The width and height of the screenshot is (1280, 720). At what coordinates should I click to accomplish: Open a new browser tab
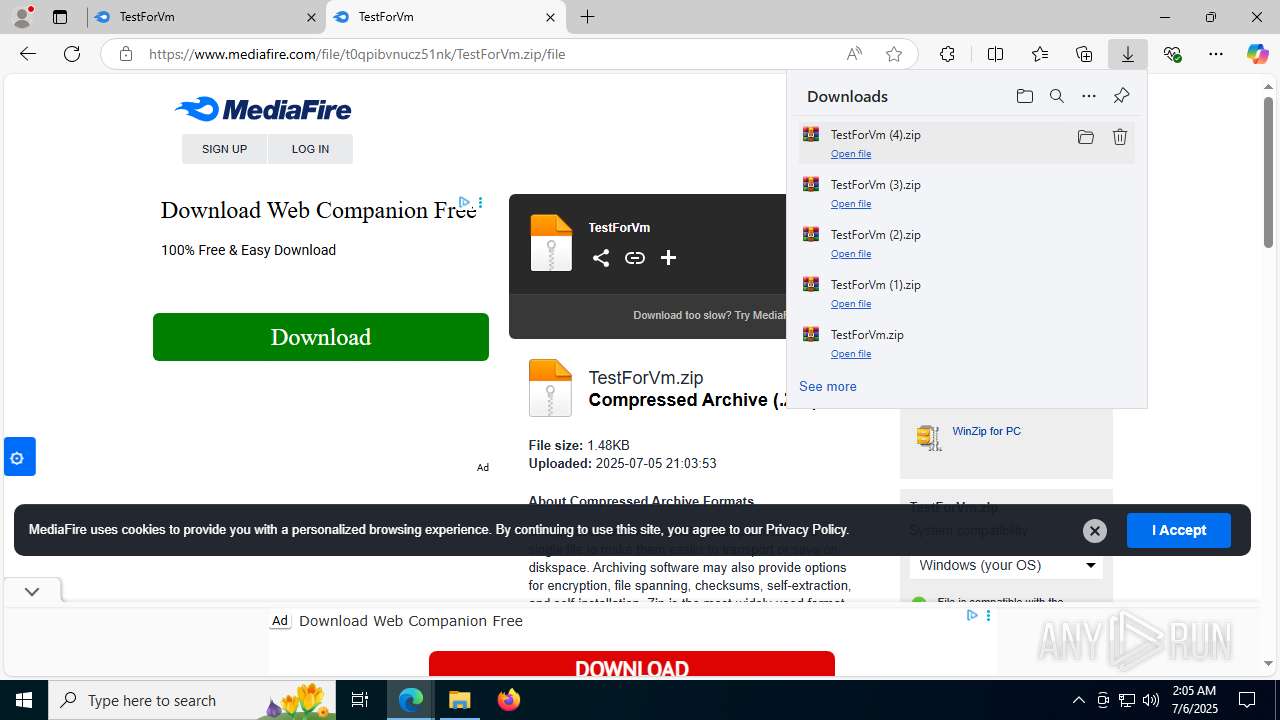click(x=588, y=17)
